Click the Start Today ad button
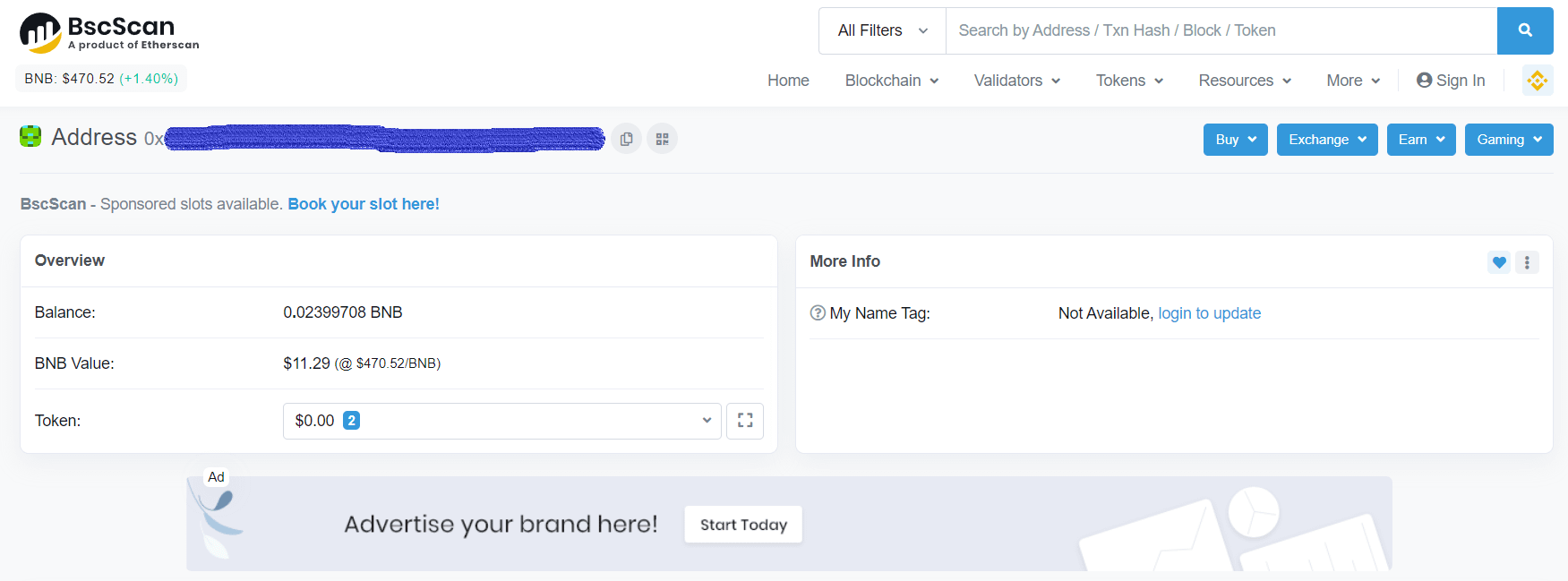Screen dimensions: 1568x581 pos(743,525)
